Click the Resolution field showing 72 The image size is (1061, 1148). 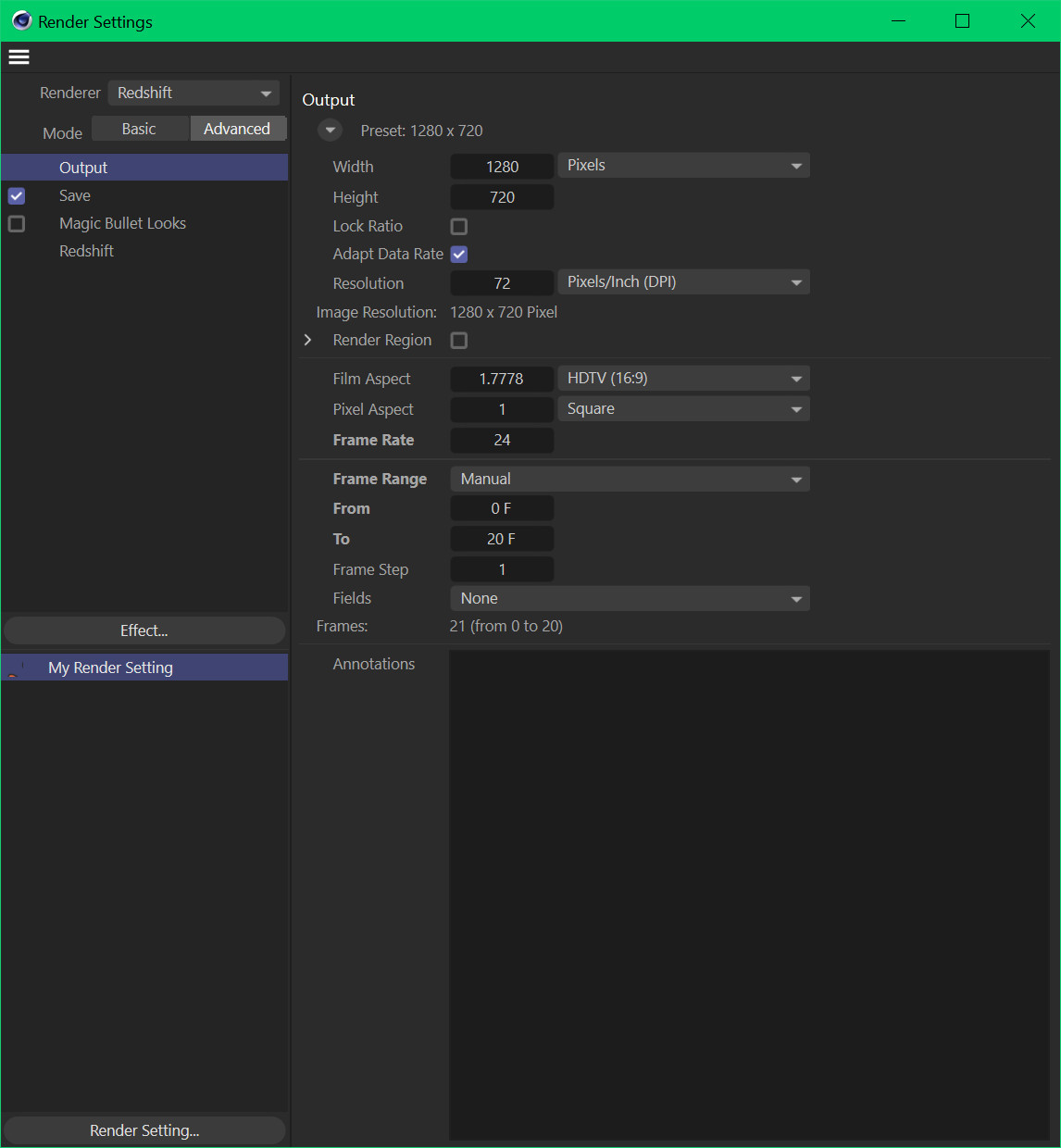point(502,283)
